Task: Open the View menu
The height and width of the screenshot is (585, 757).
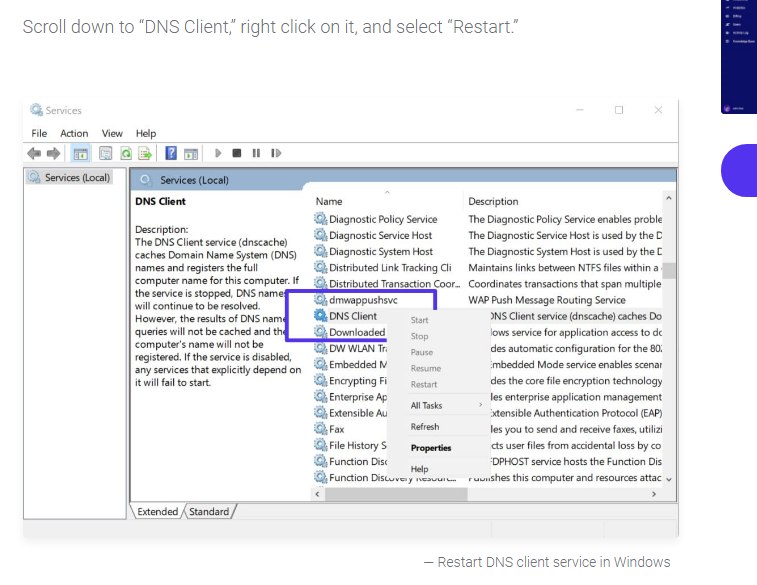Action: [x=112, y=133]
